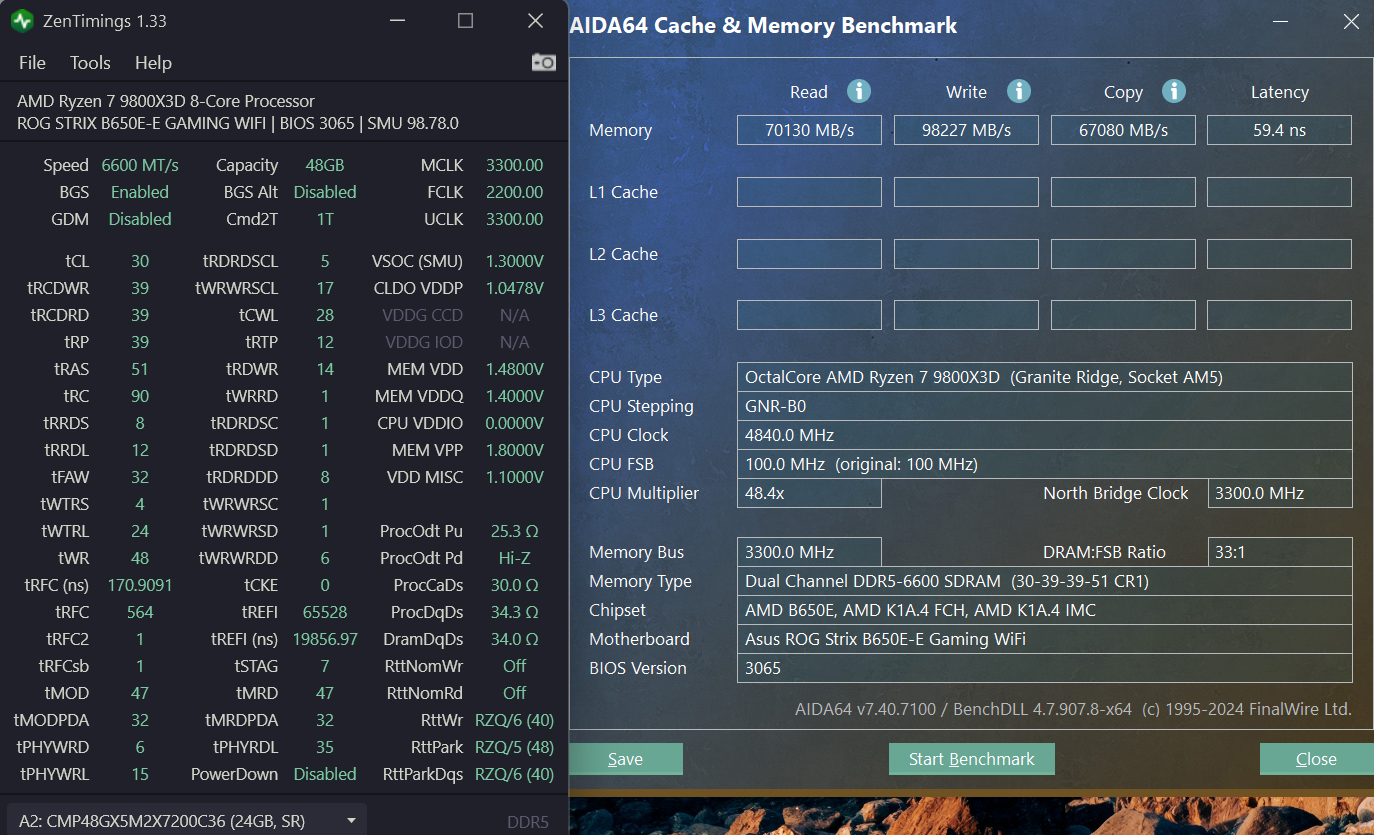Viewport: 1374px width, 835px height.
Task: Click the Memory Copy 67080 MB/s field
Action: (x=1123, y=130)
